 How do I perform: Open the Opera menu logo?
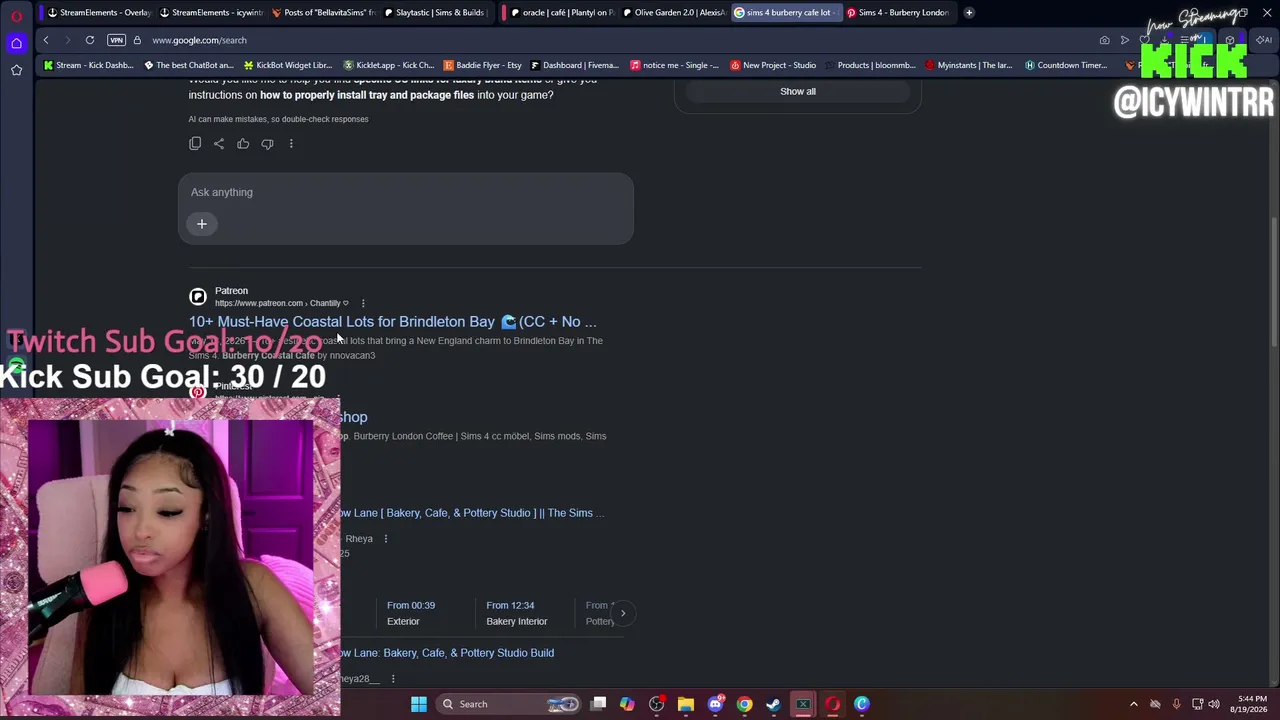[16, 16]
